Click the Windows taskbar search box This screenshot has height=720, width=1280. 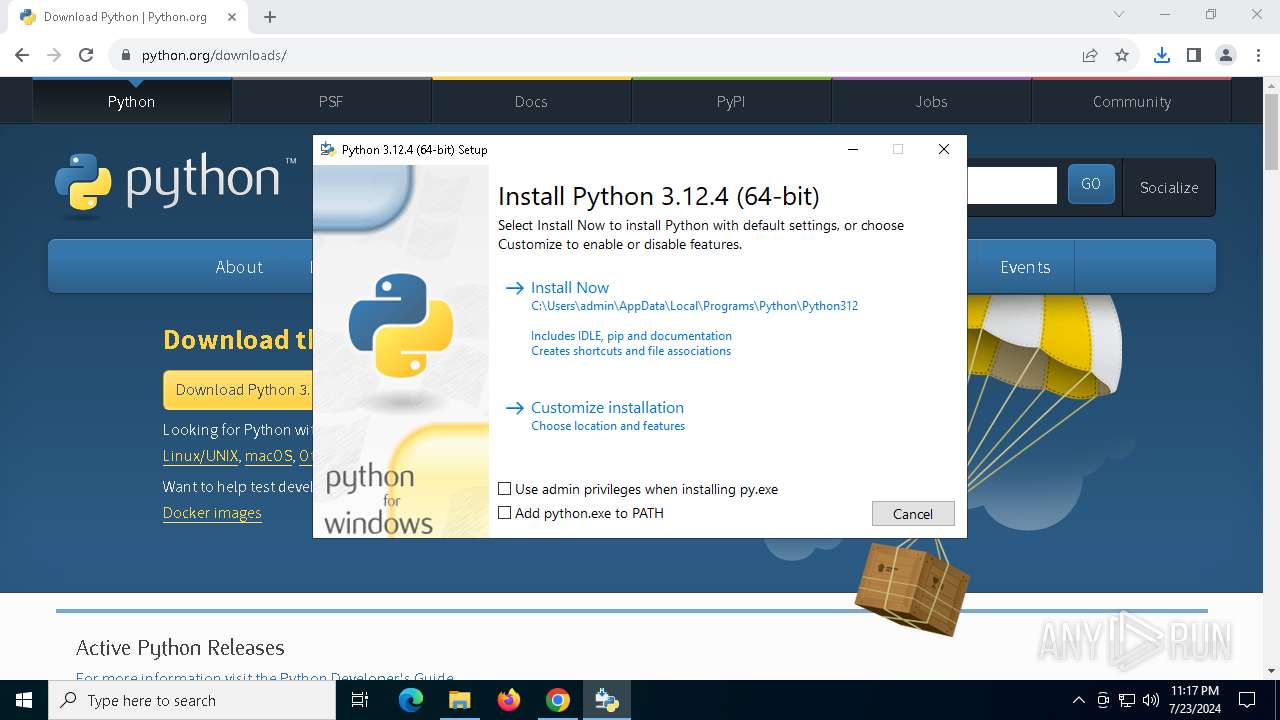[192, 700]
